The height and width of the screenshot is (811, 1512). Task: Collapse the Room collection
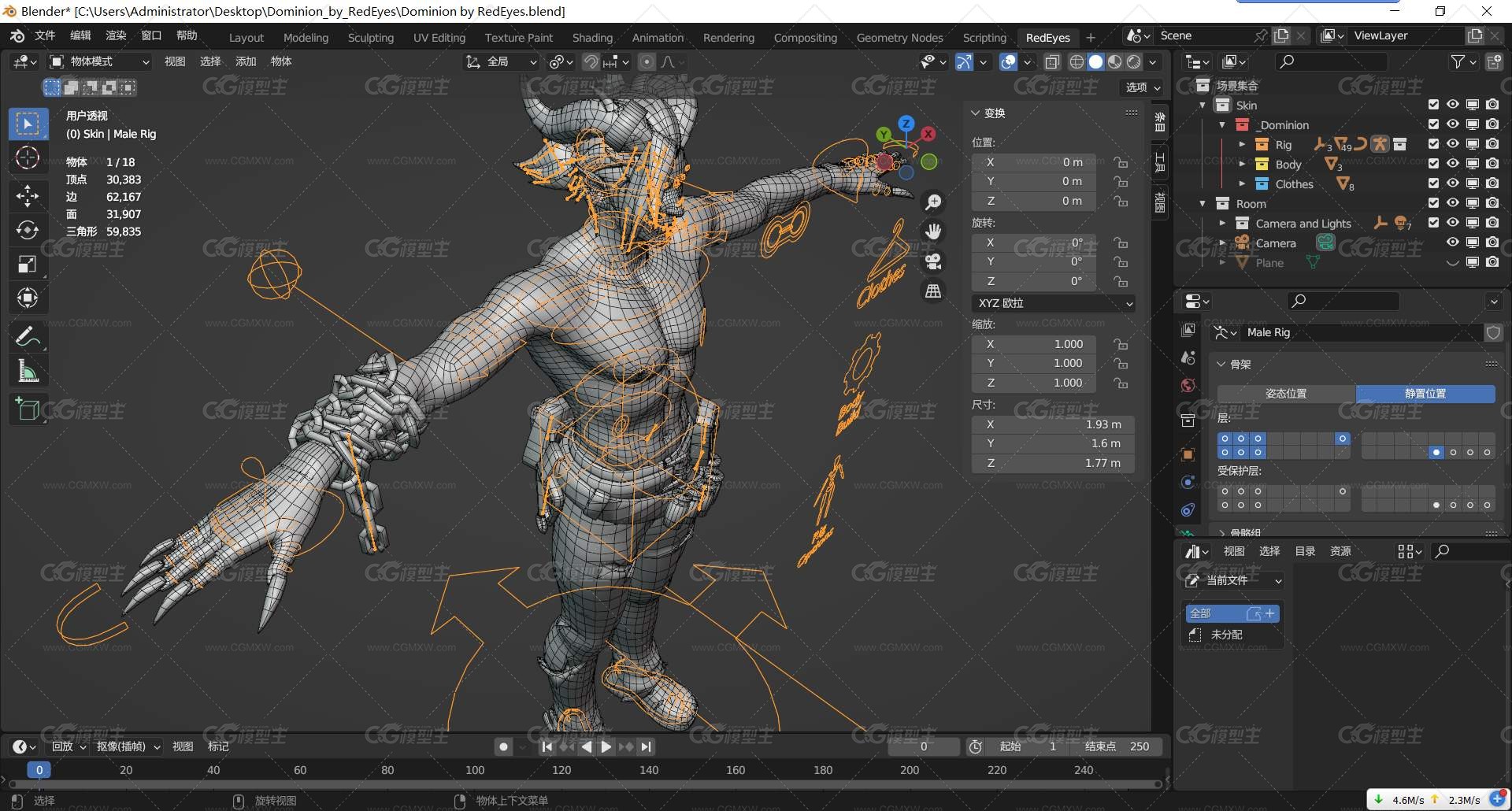1203,203
